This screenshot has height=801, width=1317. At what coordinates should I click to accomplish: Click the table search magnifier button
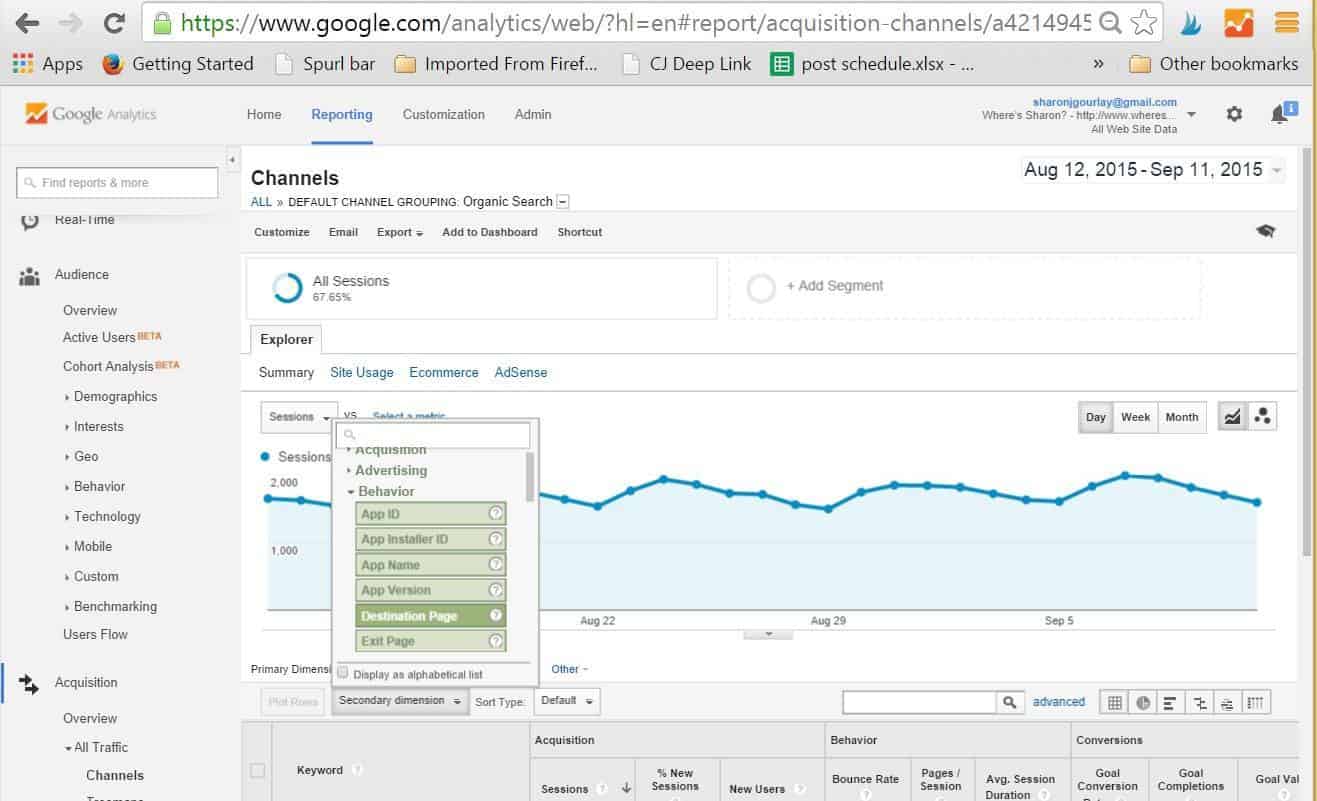[x=1010, y=703]
